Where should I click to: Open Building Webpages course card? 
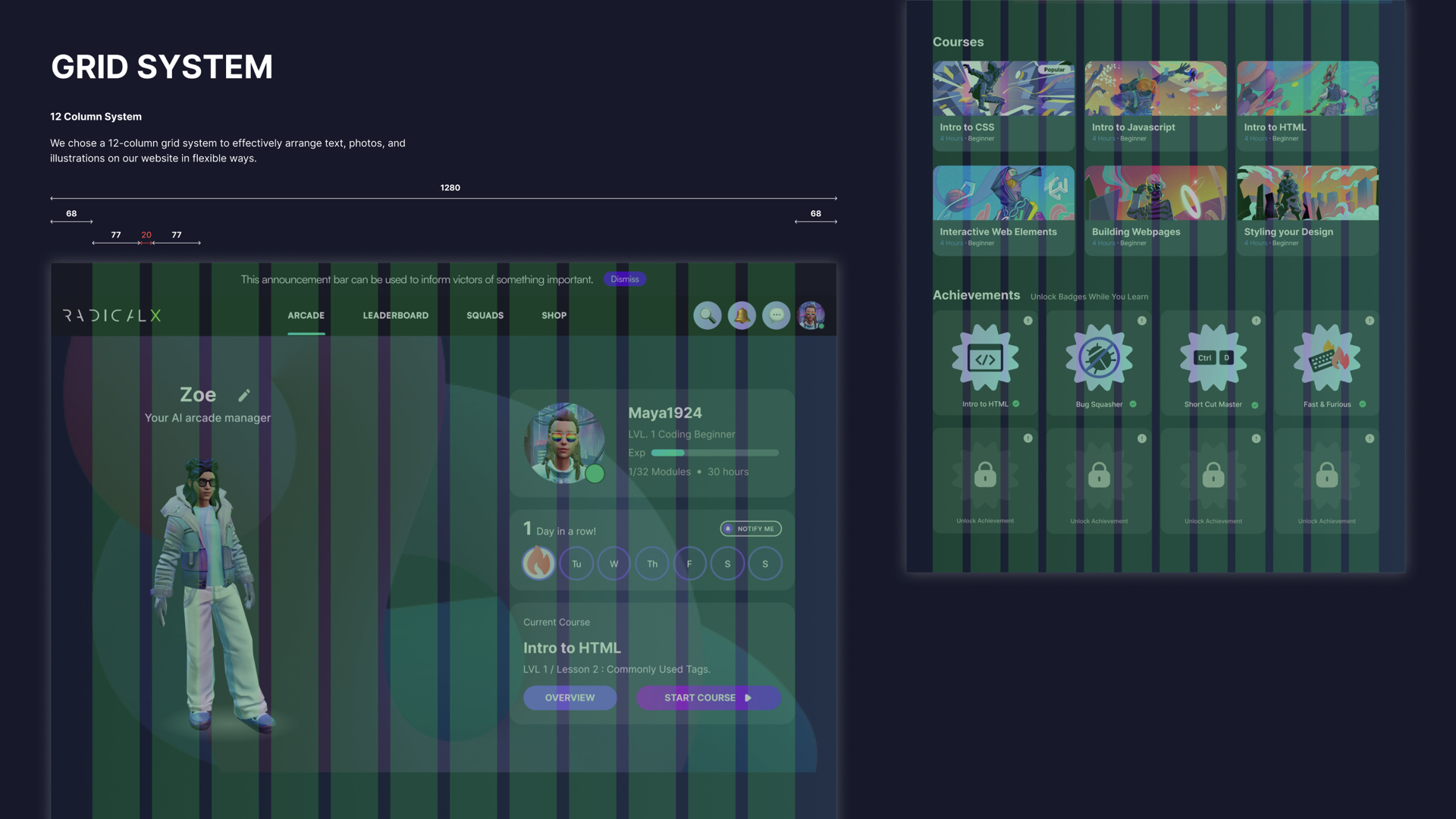tap(1155, 210)
